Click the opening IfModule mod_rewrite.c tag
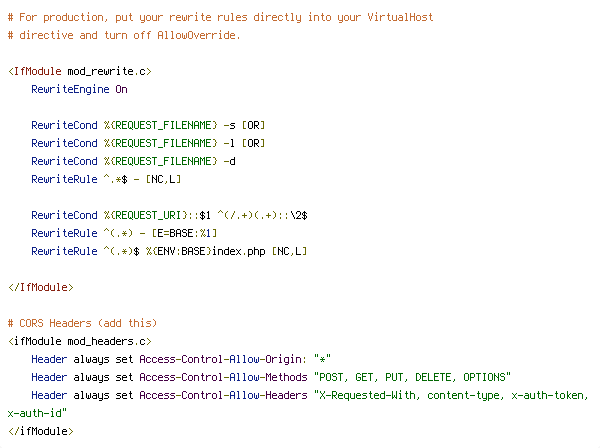Screen dimensions: 600x448 tap(80, 72)
